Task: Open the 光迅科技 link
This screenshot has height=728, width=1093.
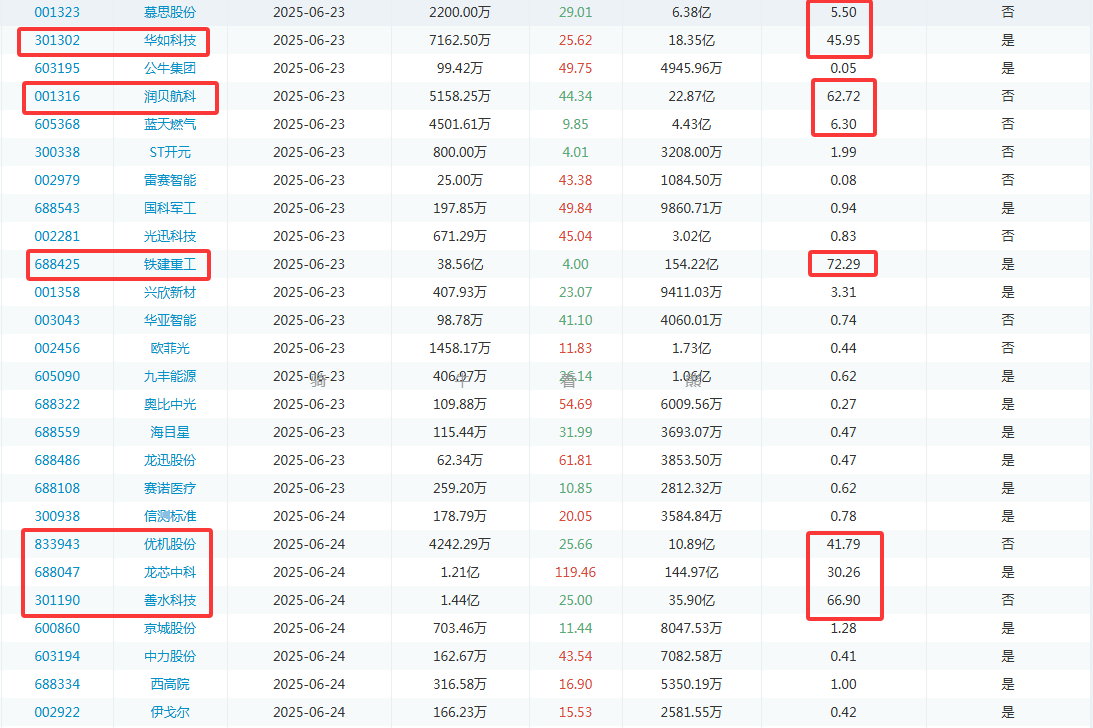Action: 170,236
